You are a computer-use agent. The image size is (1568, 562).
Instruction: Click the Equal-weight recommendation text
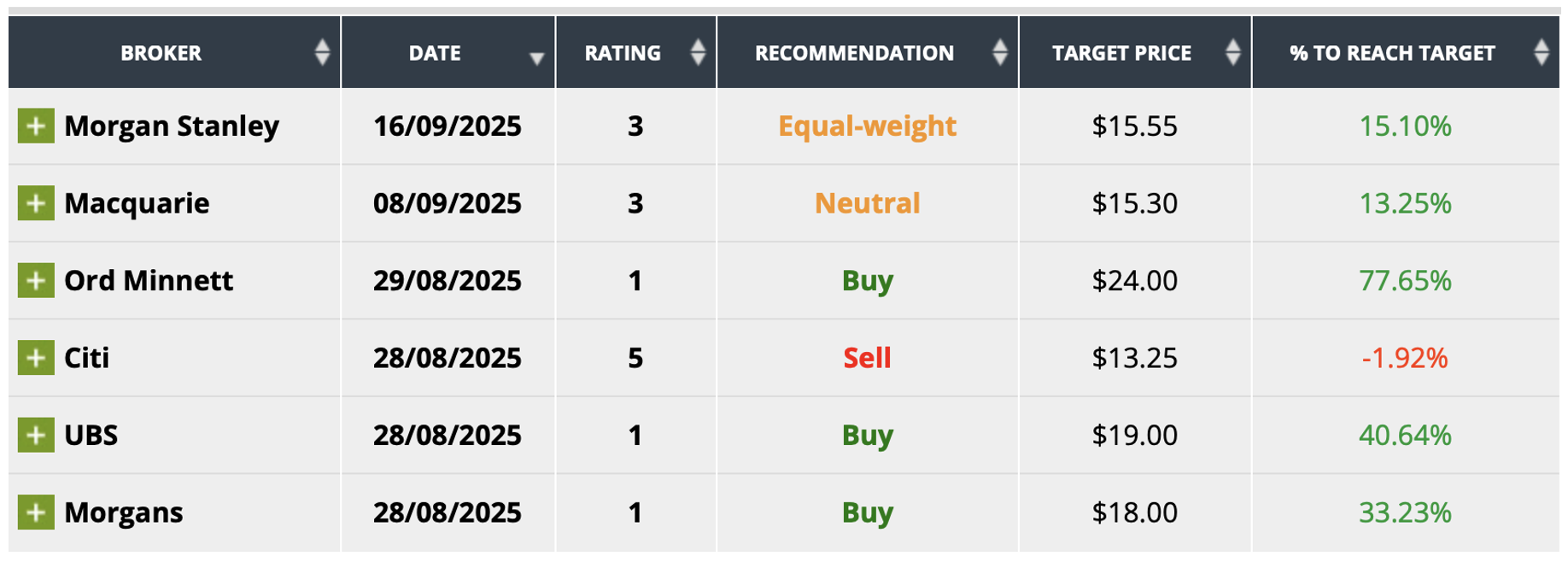click(x=867, y=126)
